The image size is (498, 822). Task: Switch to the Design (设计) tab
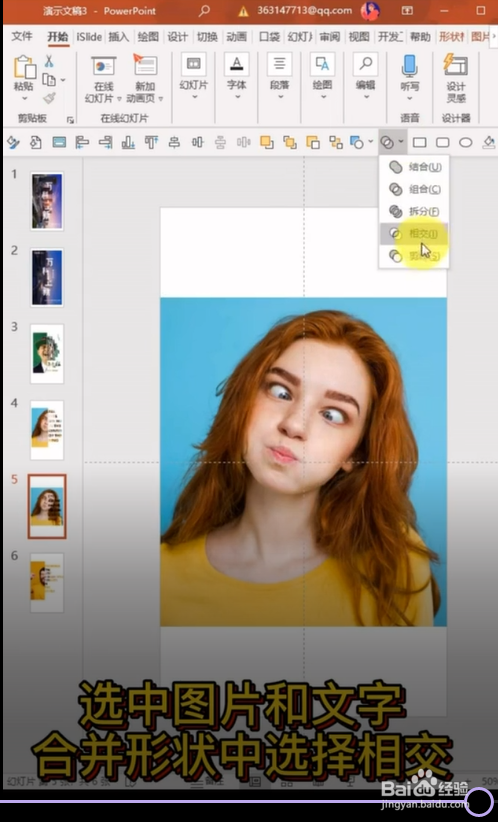point(178,37)
